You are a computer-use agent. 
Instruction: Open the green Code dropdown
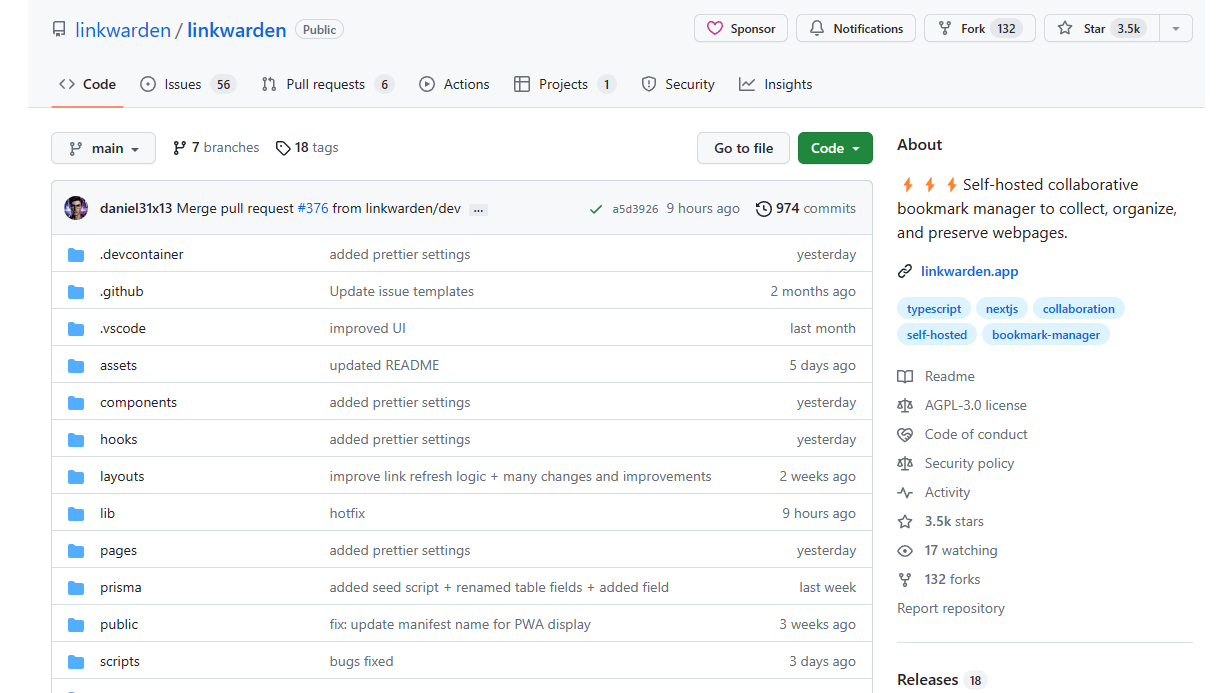tap(835, 147)
